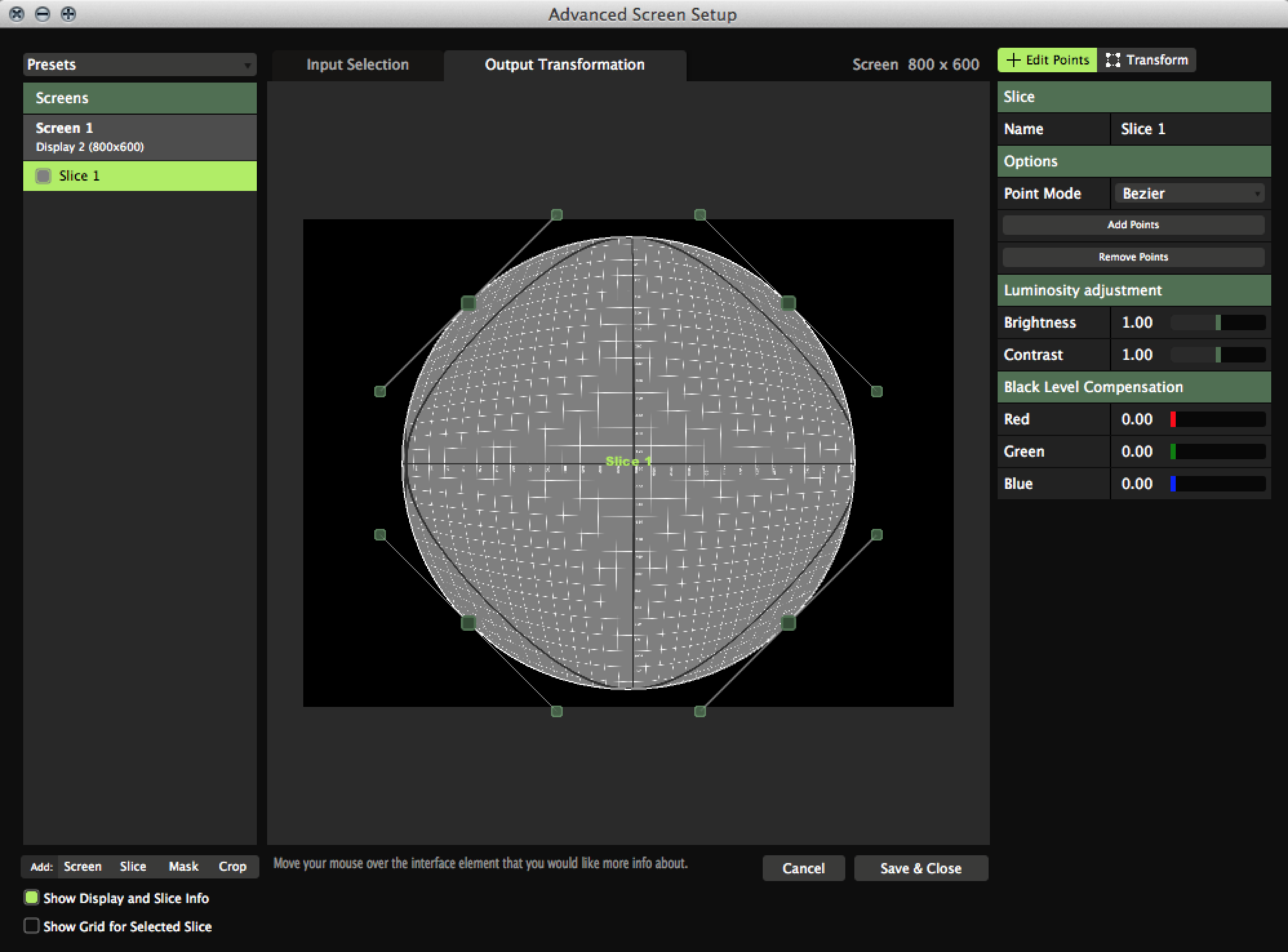Adjust the Brightness slider
Viewport: 1288px width, 952px height.
[1218, 322]
